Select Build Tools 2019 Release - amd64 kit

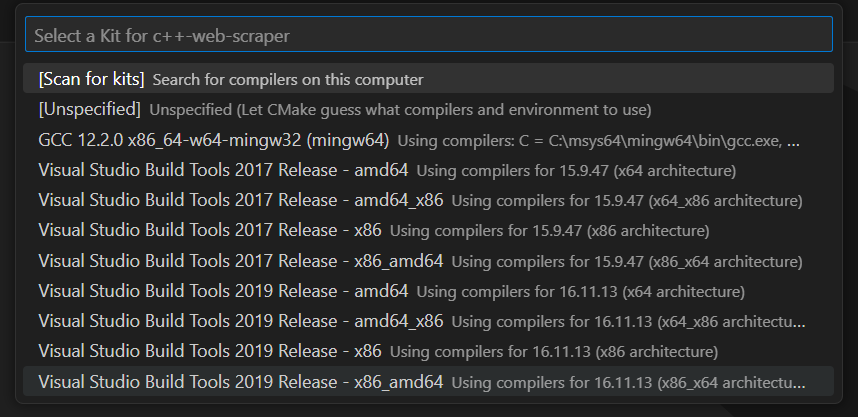tap(223, 291)
